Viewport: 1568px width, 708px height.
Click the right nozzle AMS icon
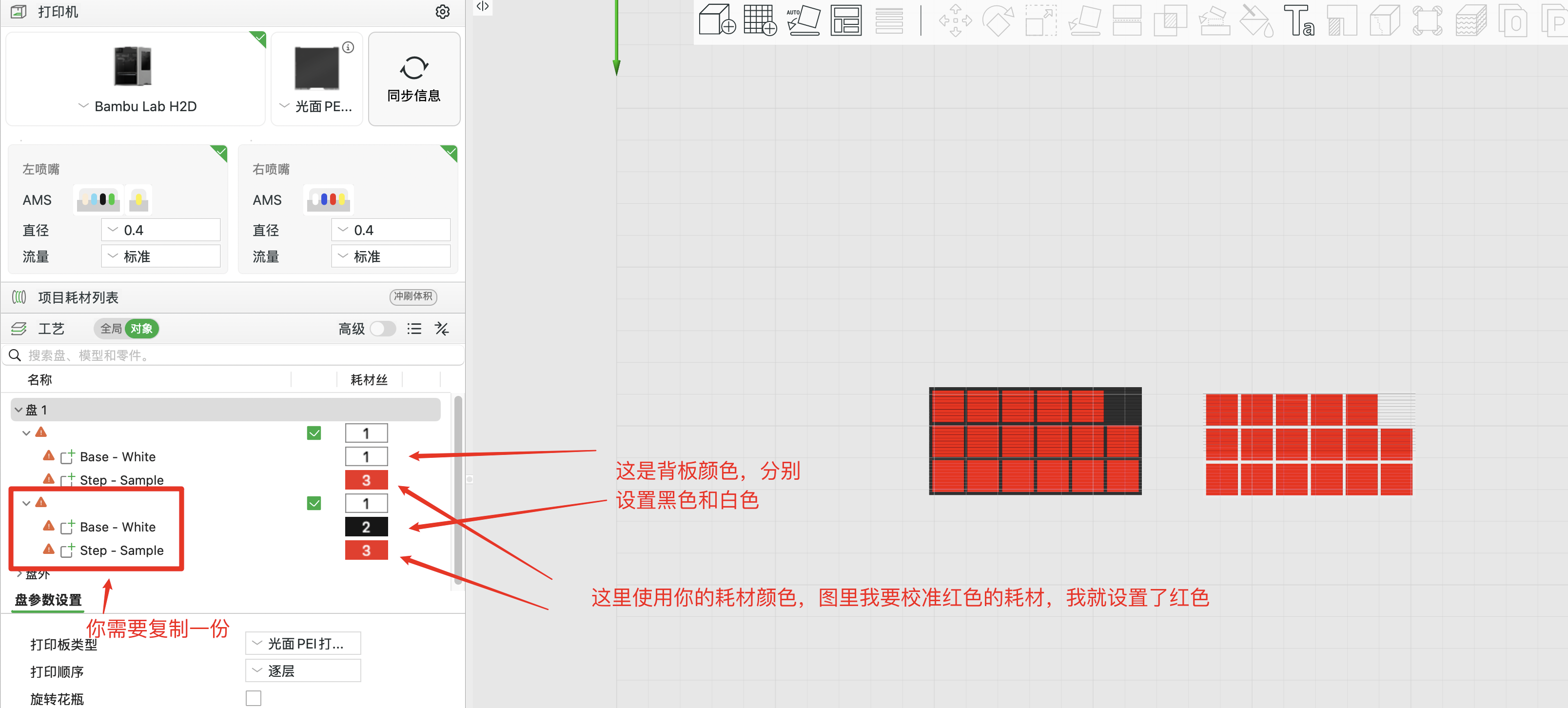(x=329, y=200)
